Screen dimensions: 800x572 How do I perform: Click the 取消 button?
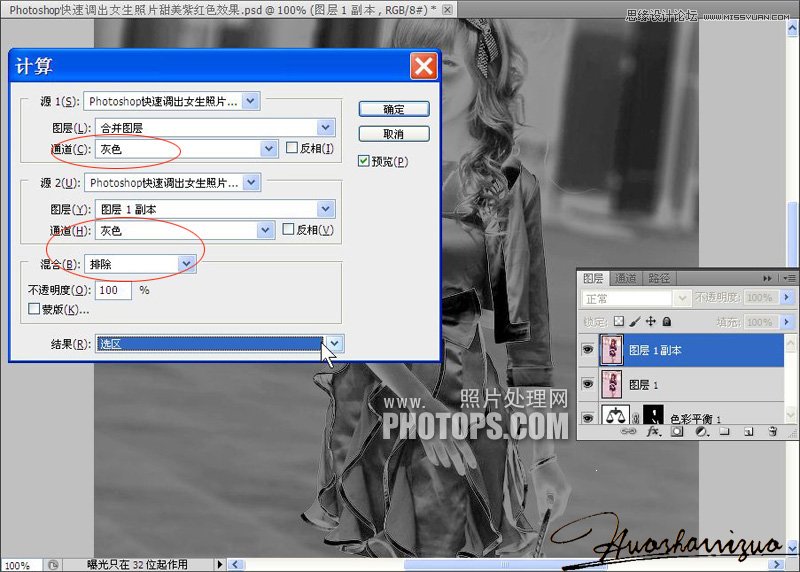click(x=394, y=134)
